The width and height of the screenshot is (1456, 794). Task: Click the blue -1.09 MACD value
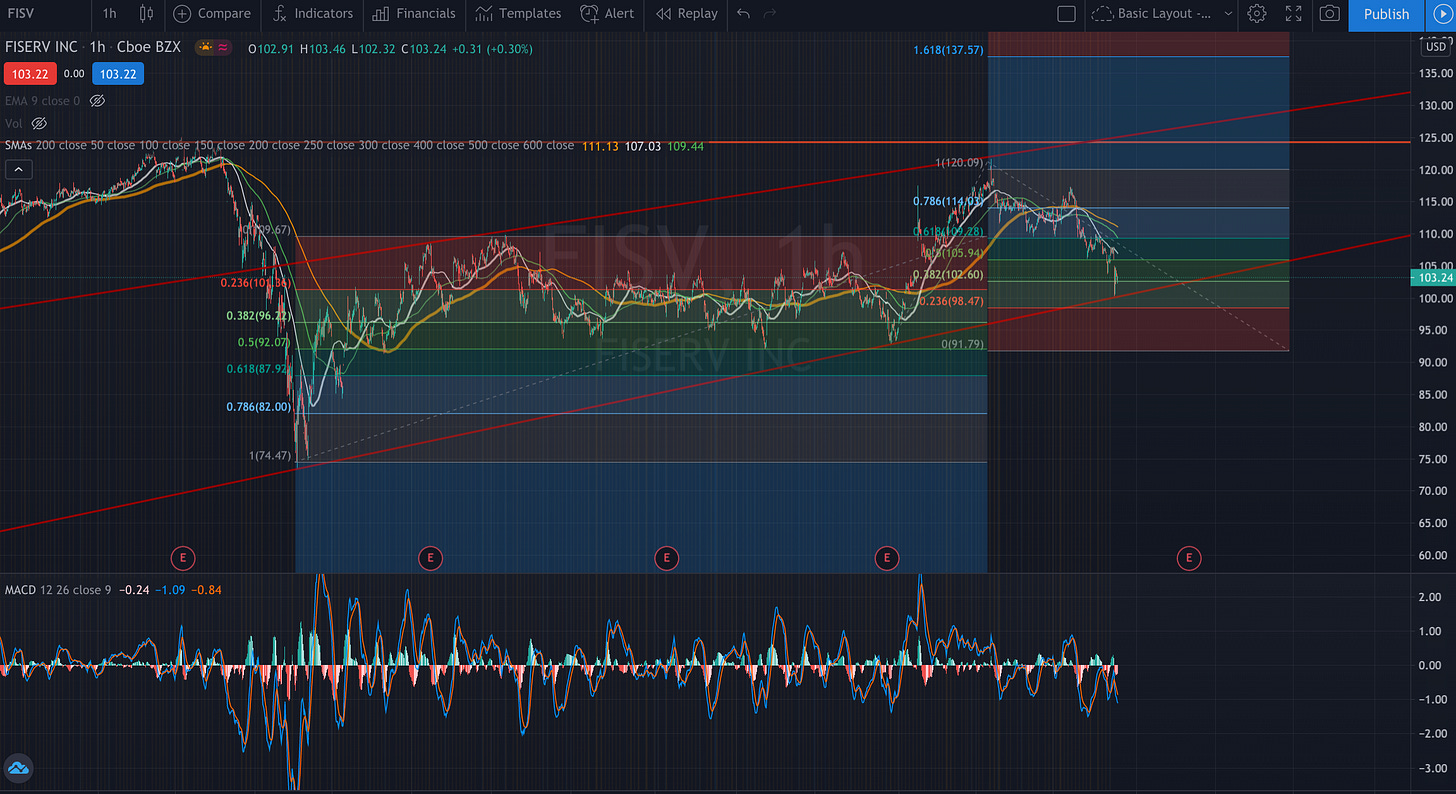(168, 590)
